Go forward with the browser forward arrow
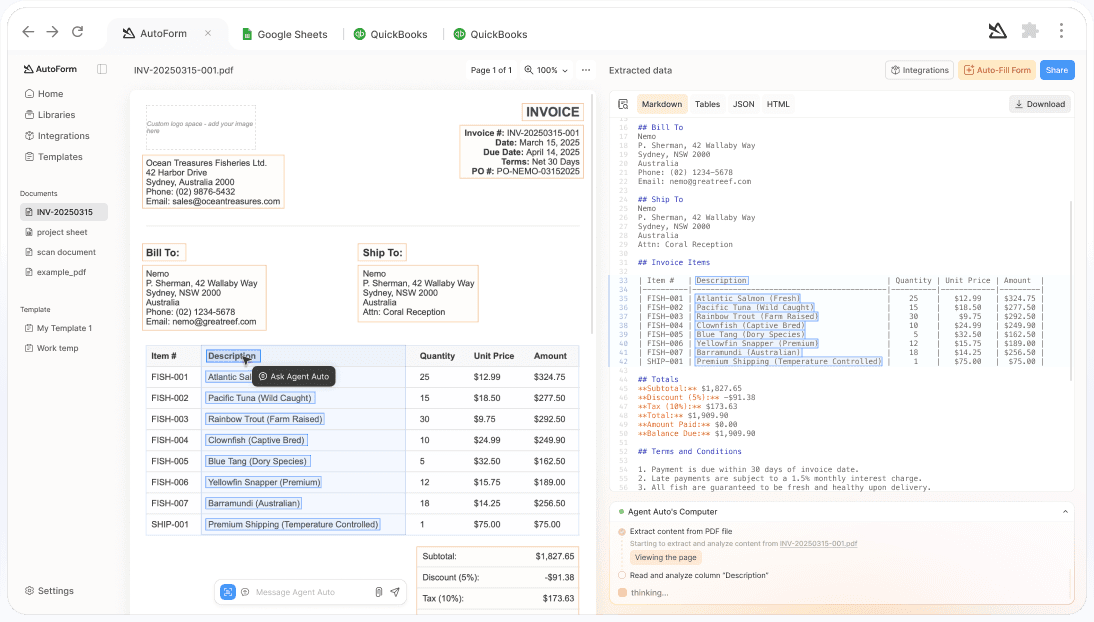 pos(52,31)
